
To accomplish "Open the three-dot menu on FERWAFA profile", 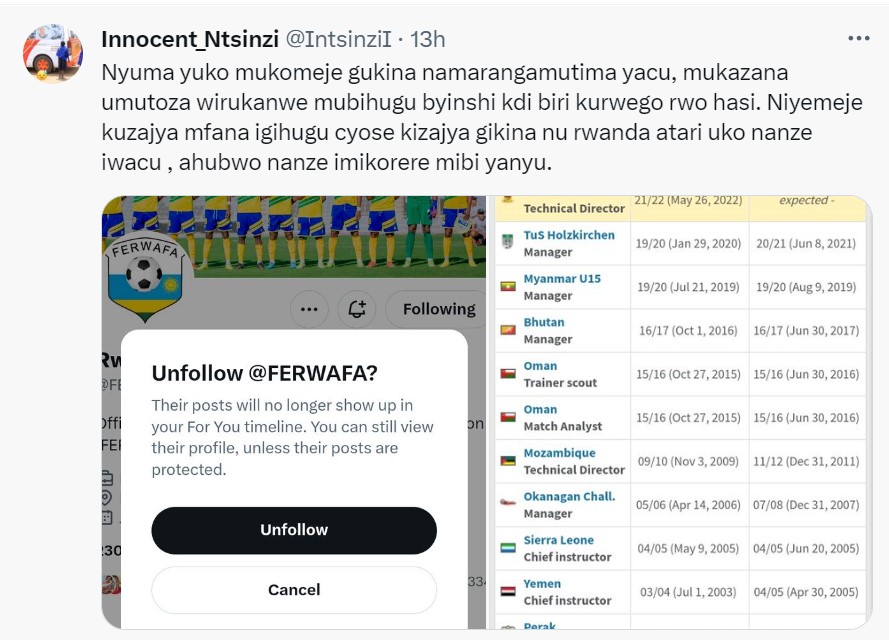I will (x=309, y=309).
